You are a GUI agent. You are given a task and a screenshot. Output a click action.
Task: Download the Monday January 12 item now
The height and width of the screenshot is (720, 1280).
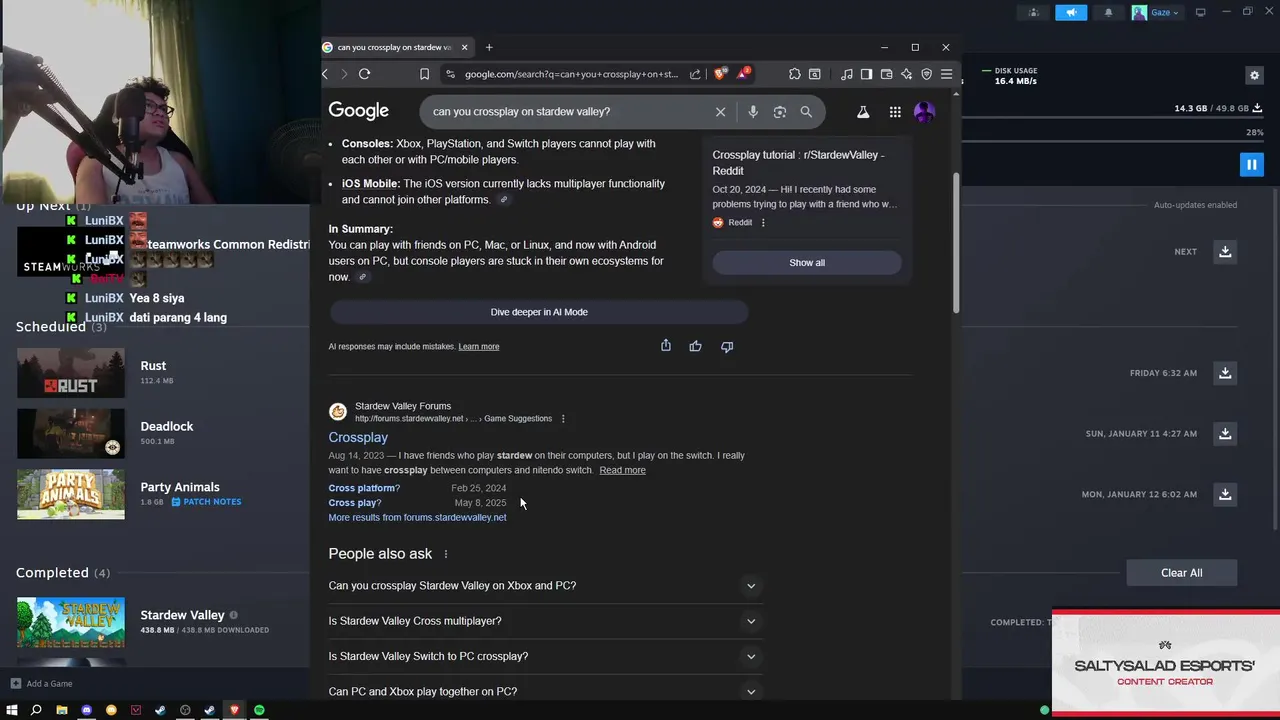(1225, 494)
